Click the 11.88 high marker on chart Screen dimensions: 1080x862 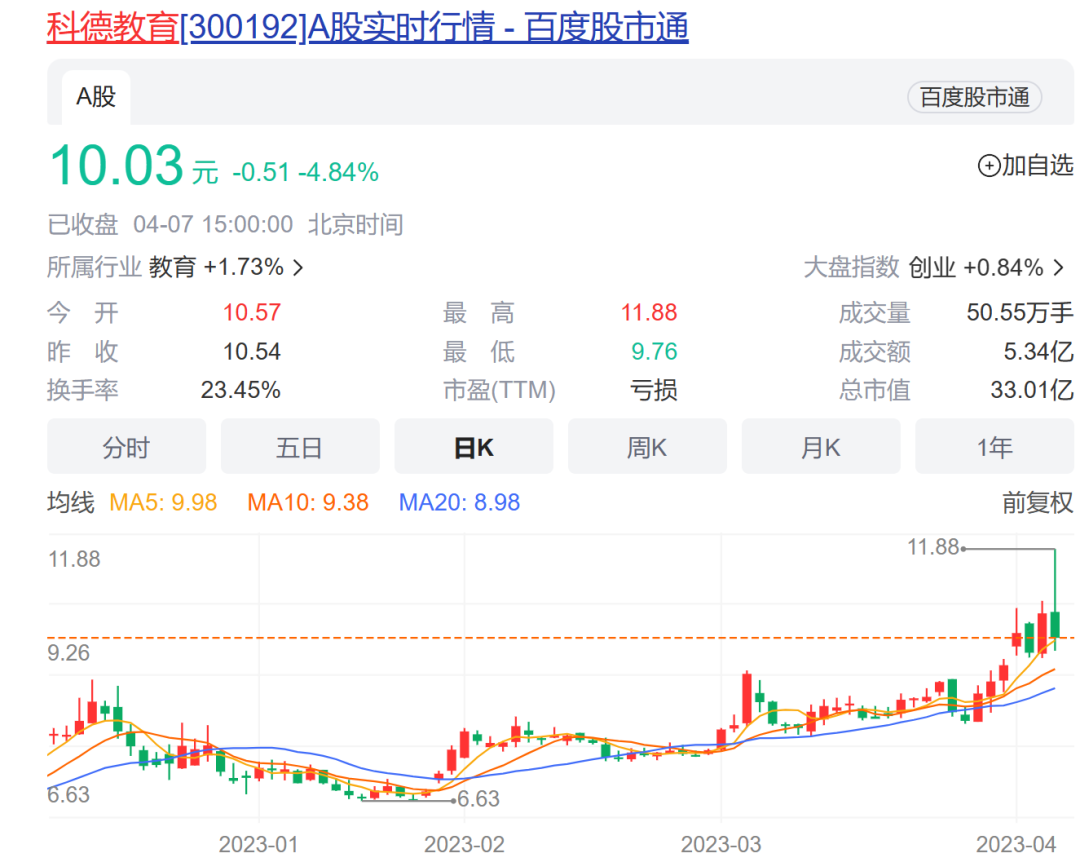click(933, 548)
